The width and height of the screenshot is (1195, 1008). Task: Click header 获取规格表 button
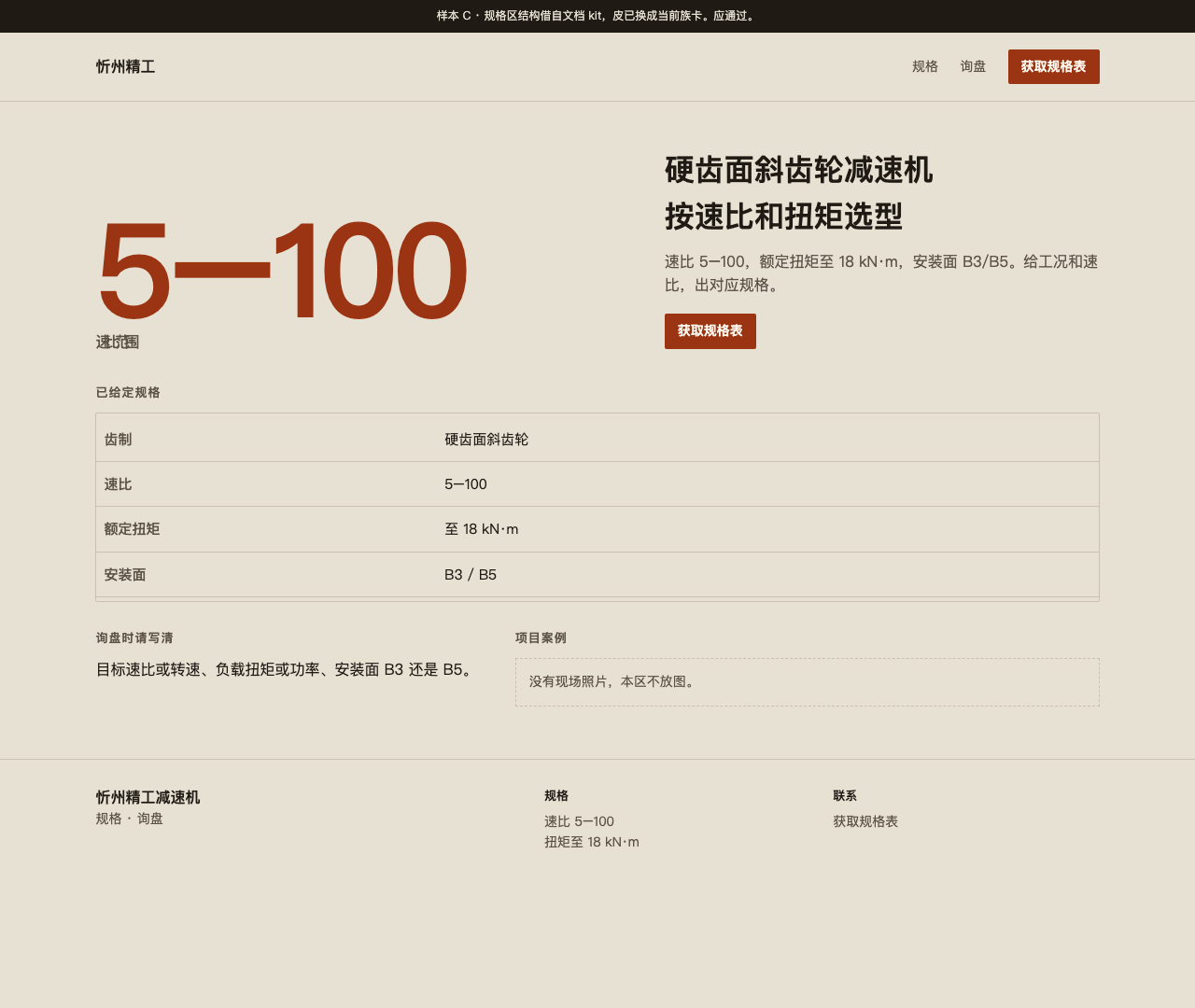(x=1053, y=67)
